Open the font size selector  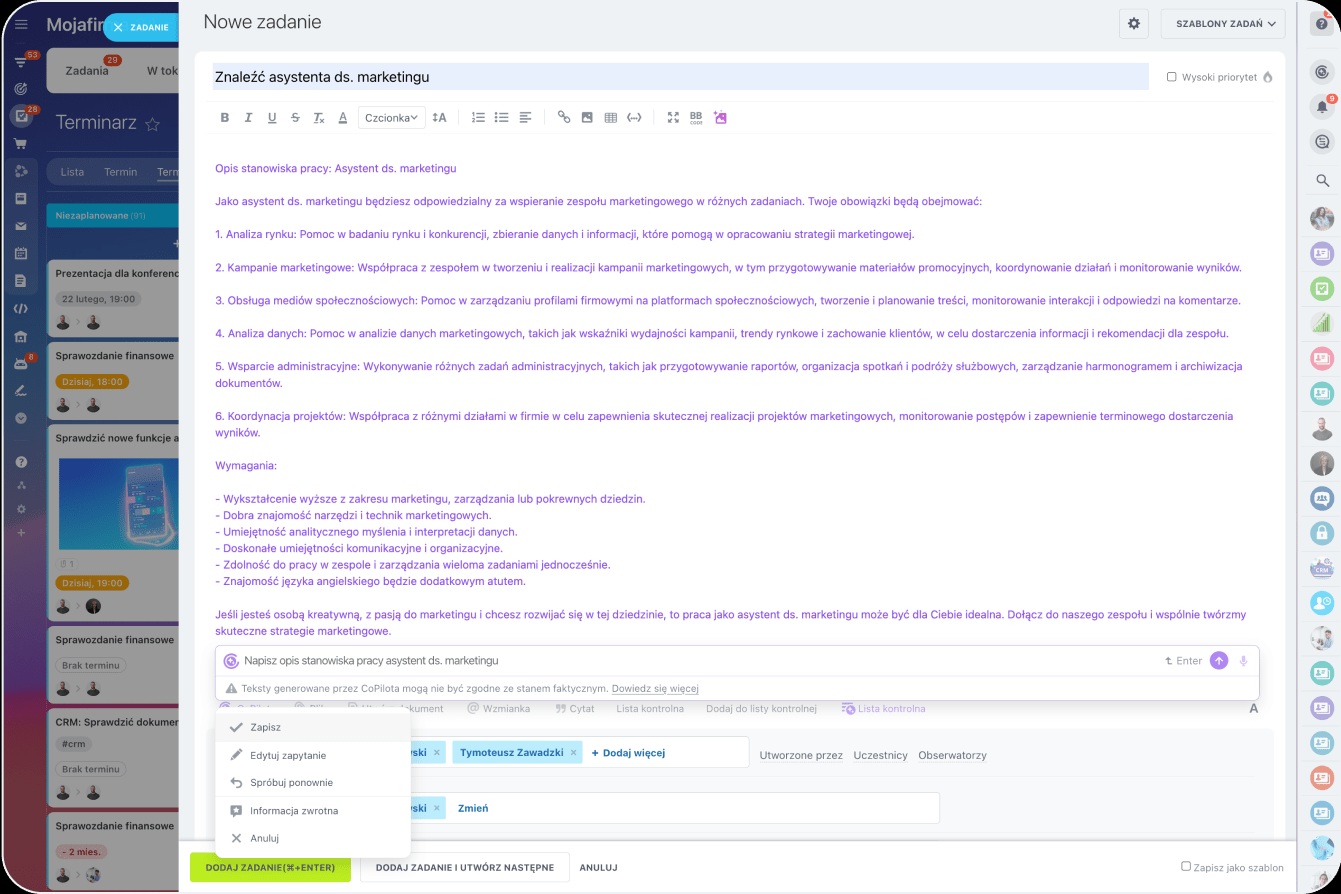[439, 118]
